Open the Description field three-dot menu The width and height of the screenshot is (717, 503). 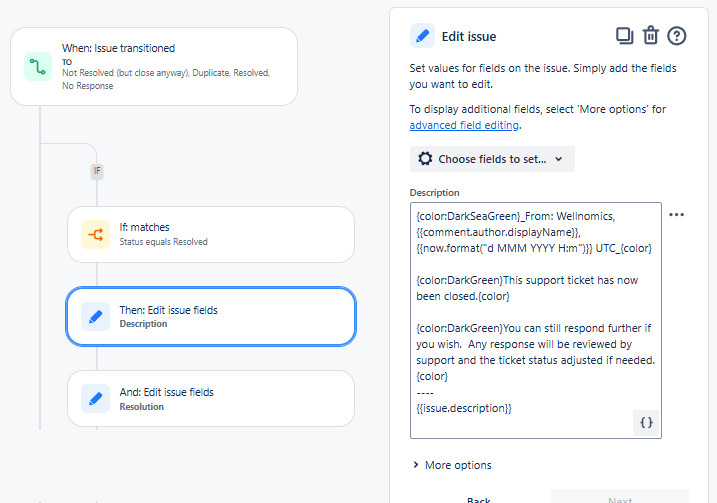(x=677, y=214)
